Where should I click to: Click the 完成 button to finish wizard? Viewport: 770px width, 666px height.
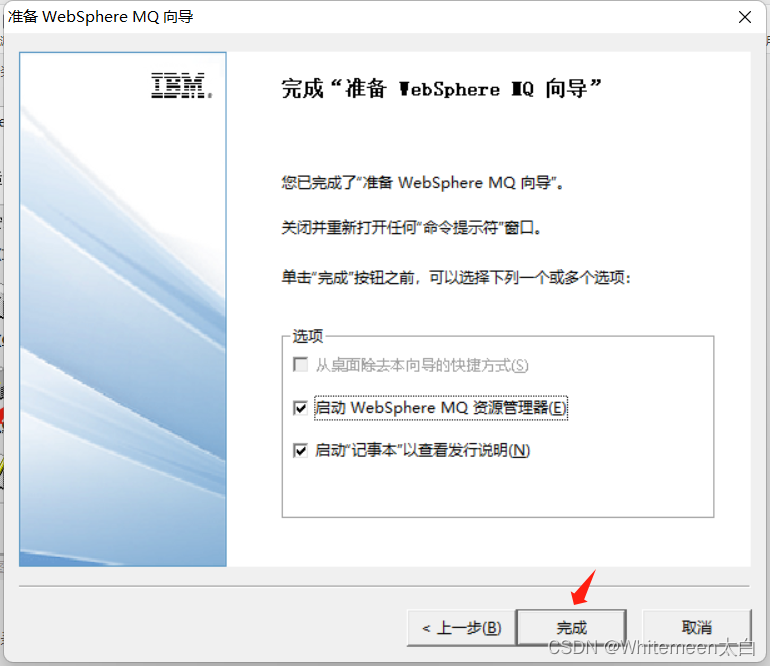pos(572,627)
